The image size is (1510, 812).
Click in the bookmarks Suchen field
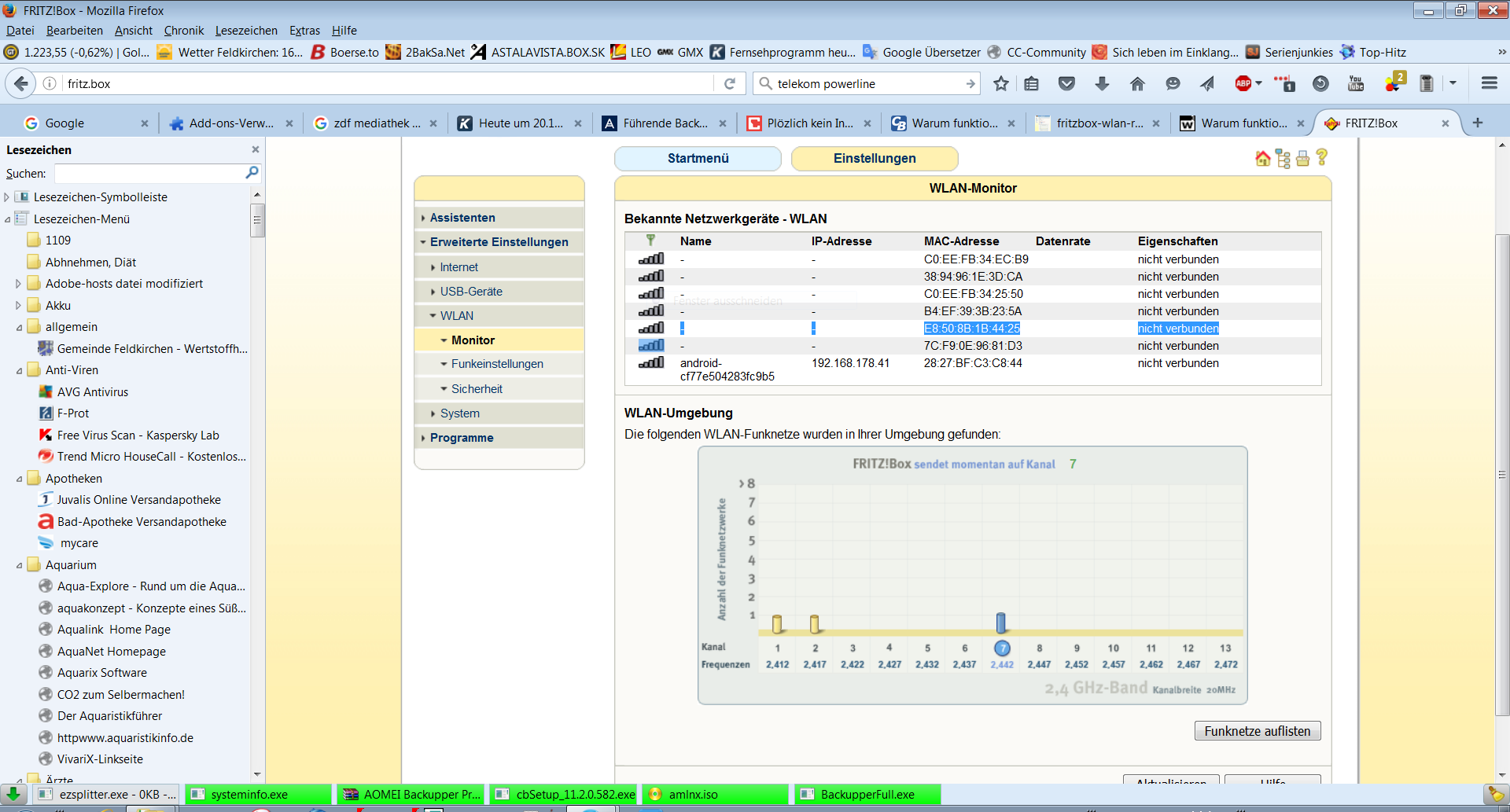(x=149, y=173)
